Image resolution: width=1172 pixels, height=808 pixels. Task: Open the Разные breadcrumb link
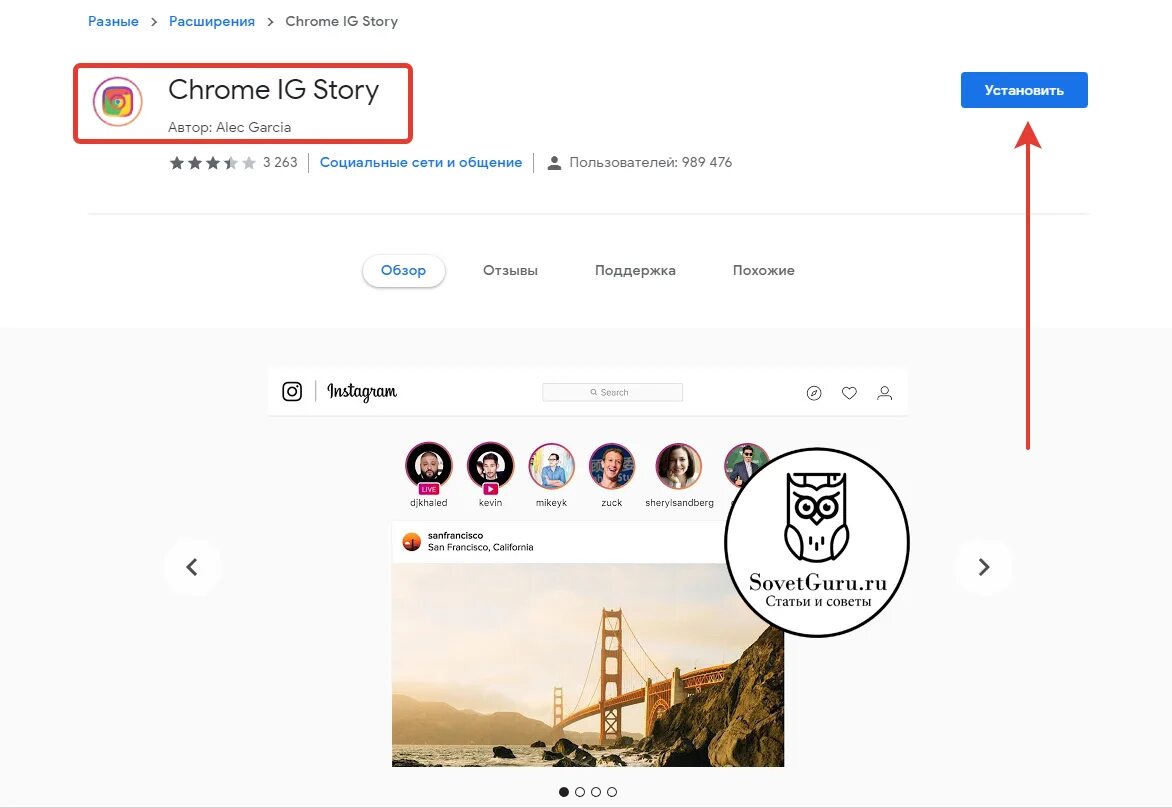tap(114, 22)
